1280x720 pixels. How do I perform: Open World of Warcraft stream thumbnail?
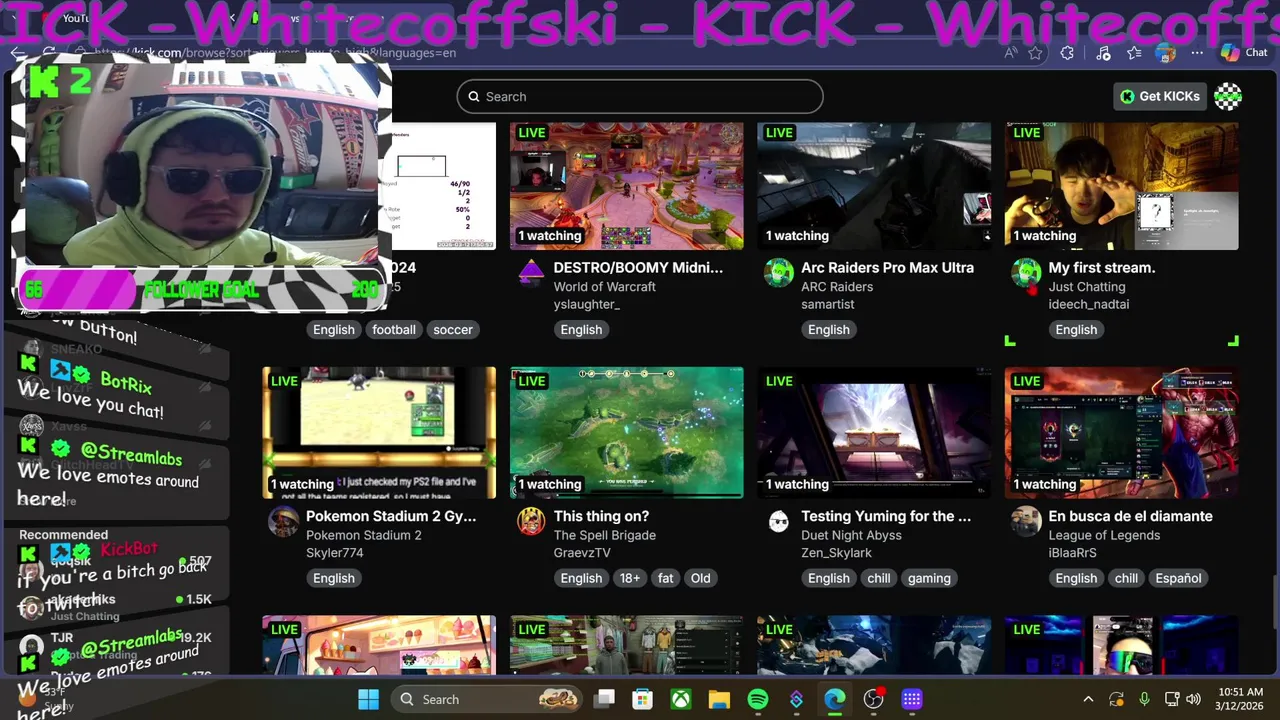pos(626,186)
